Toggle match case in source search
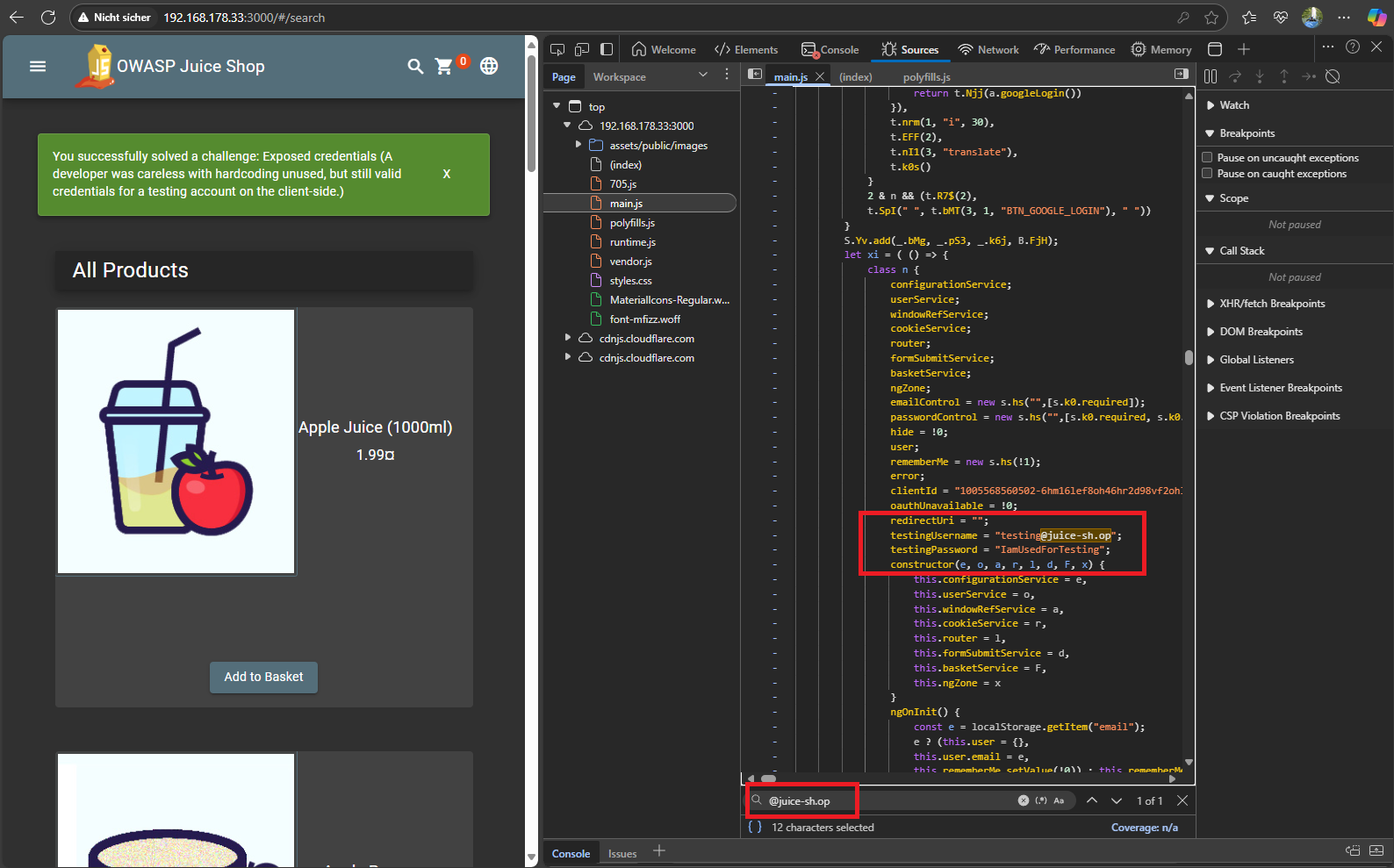The height and width of the screenshot is (868, 1394). click(x=1059, y=800)
